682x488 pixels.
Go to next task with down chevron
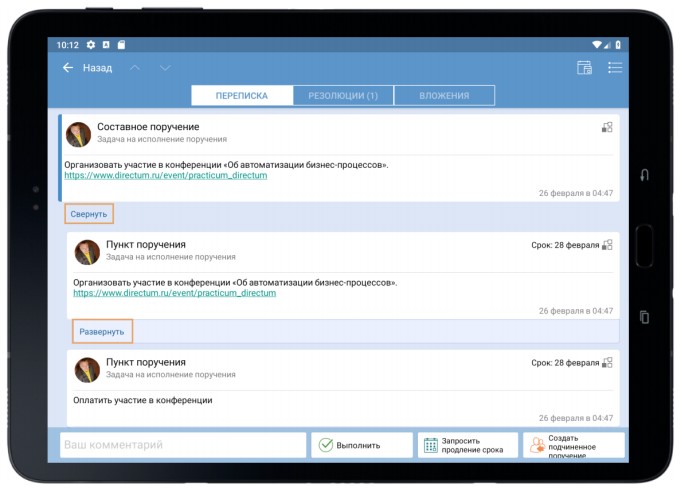(x=165, y=68)
